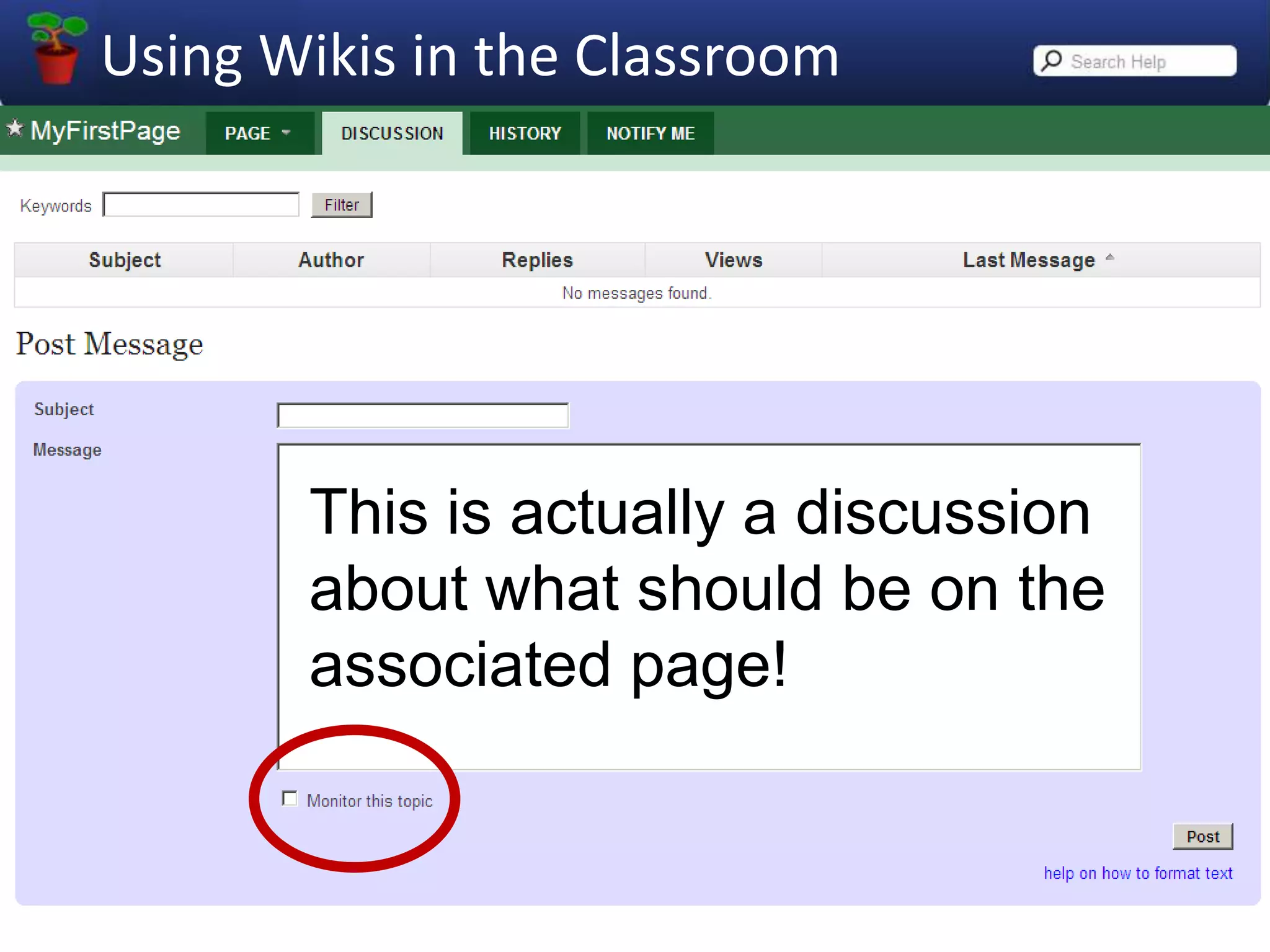Sort by the Author column header
The height and width of the screenshot is (952, 1270).
pyautogui.click(x=331, y=260)
